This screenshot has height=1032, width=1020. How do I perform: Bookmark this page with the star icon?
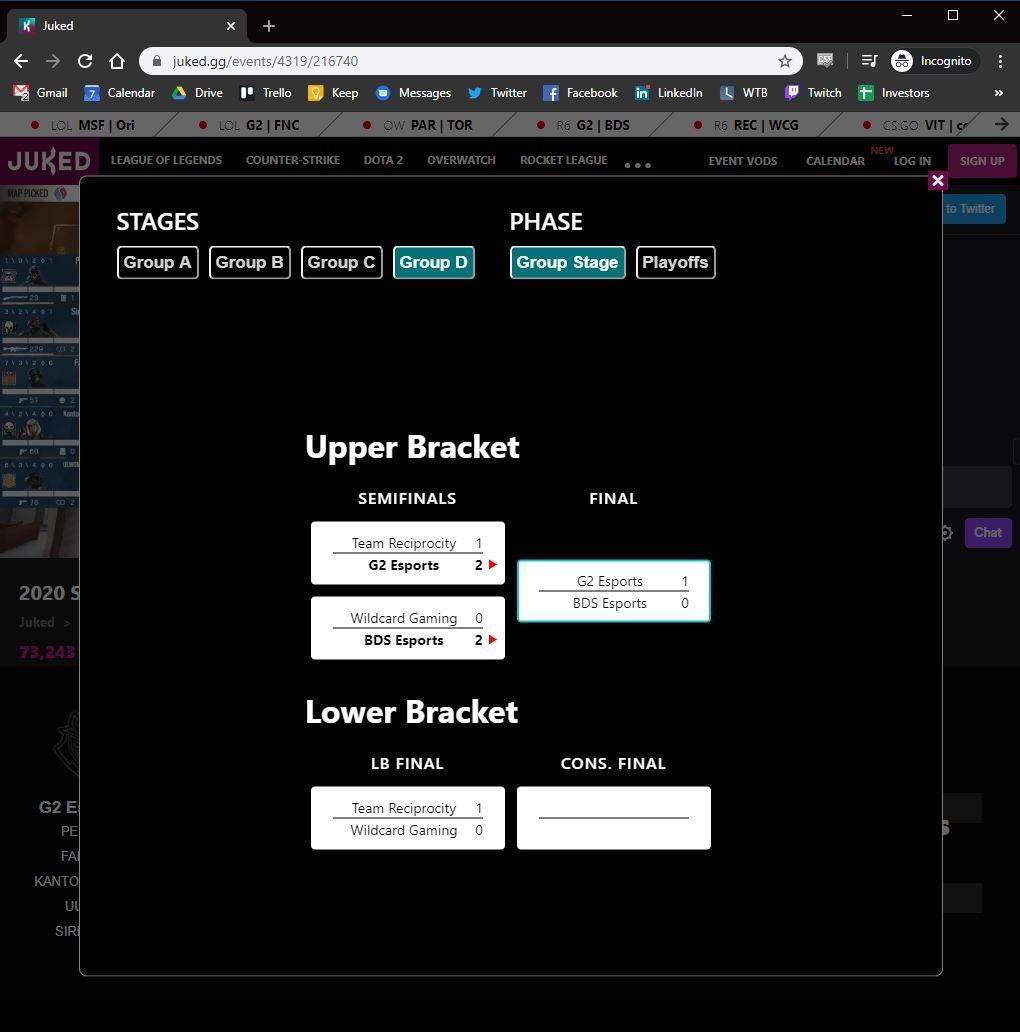click(784, 61)
